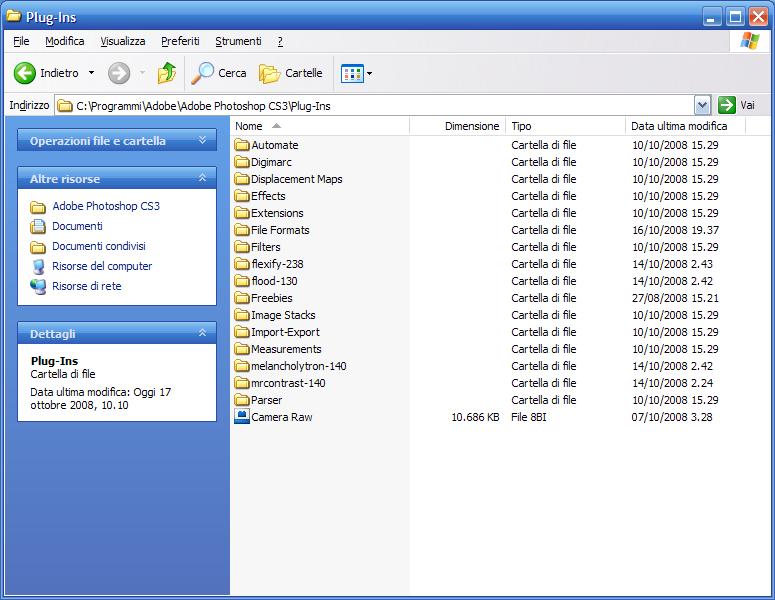Screen dimensions: 775x600
Task: Click the green Vai go arrow
Action: point(727,105)
